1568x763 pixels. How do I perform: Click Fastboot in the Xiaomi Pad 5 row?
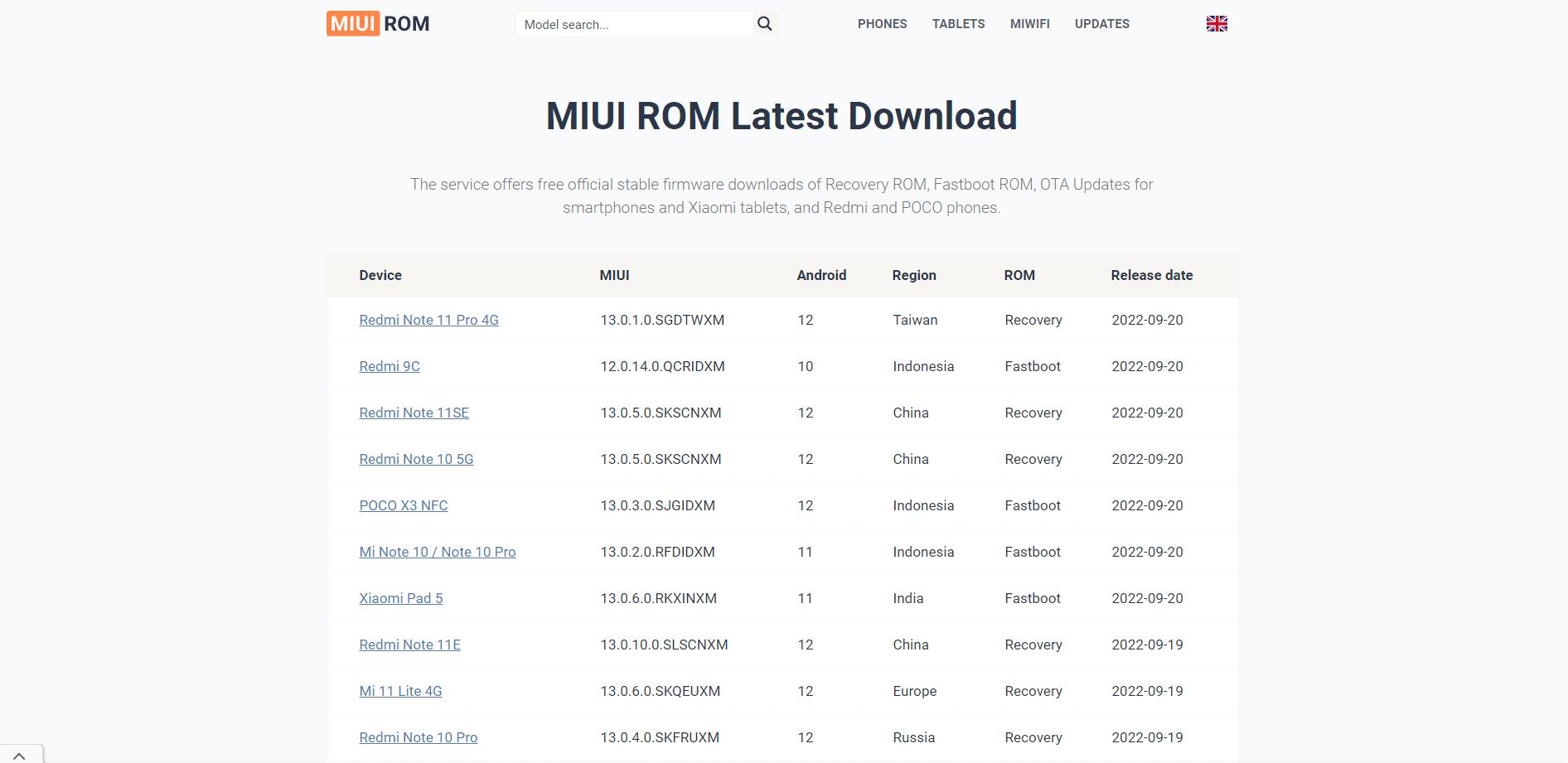point(1033,598)
